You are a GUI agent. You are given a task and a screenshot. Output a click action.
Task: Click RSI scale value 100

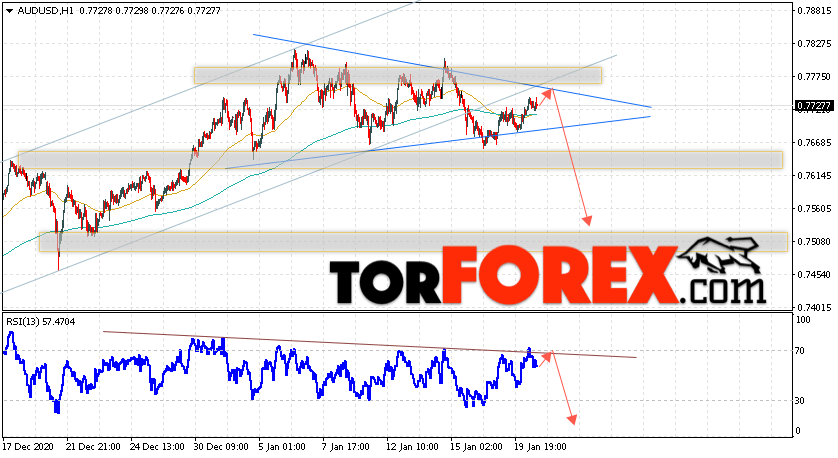803,320
